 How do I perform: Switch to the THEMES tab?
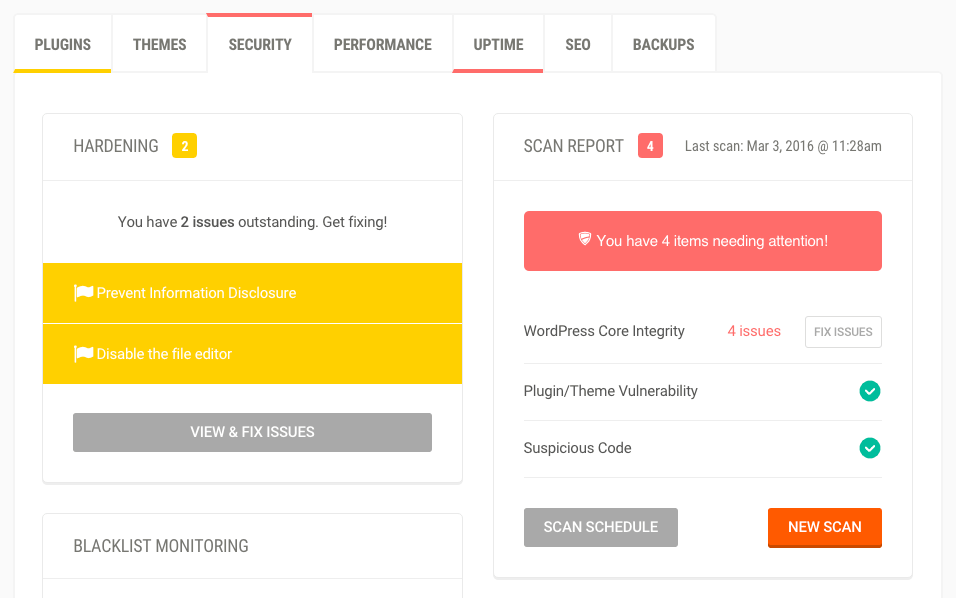(159, 44)
